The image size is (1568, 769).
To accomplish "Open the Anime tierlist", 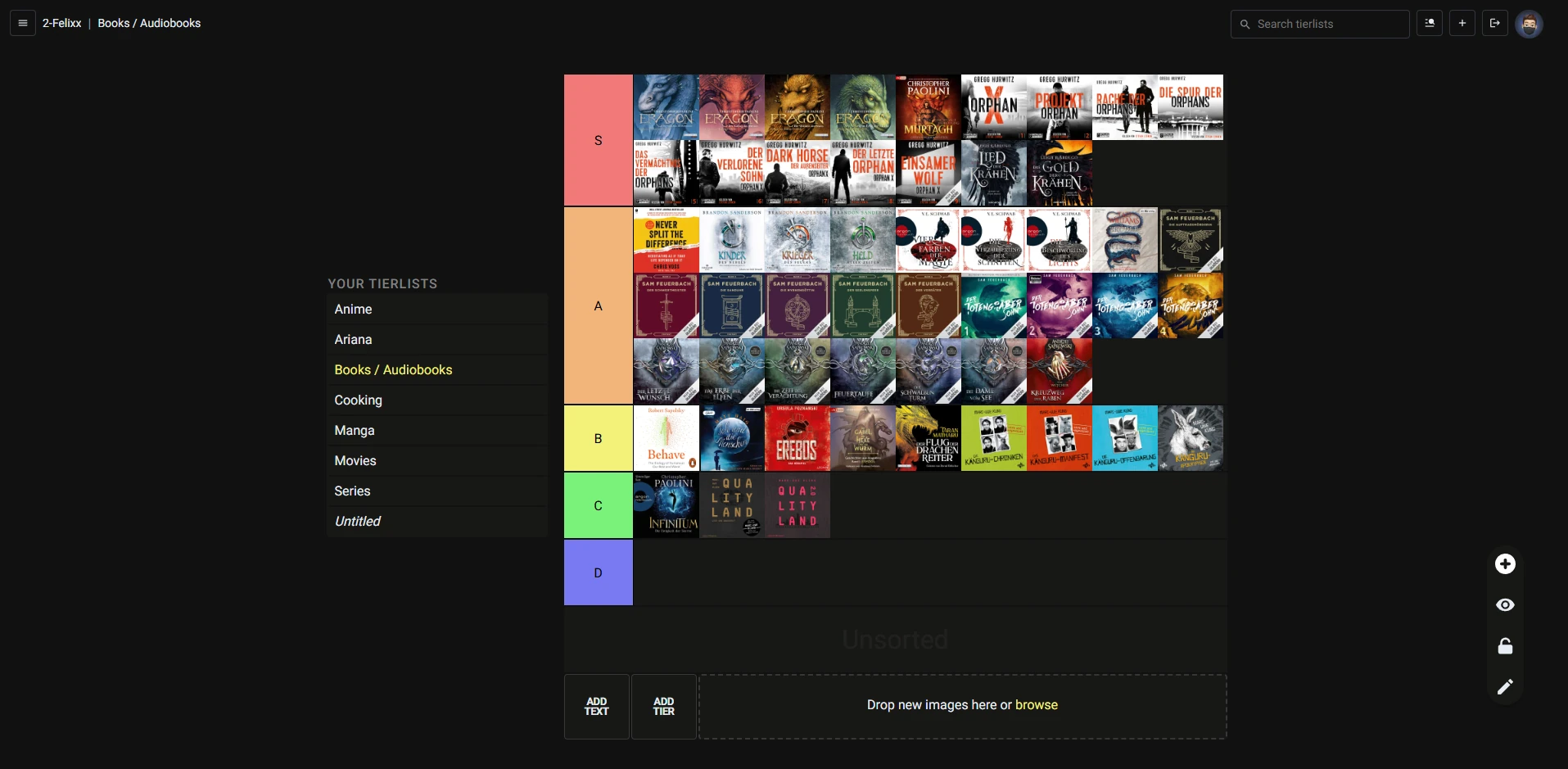I will (437, 309).
